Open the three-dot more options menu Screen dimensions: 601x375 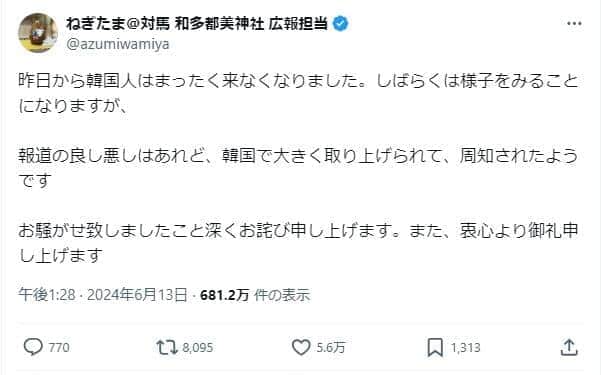[x=574, y=24]
